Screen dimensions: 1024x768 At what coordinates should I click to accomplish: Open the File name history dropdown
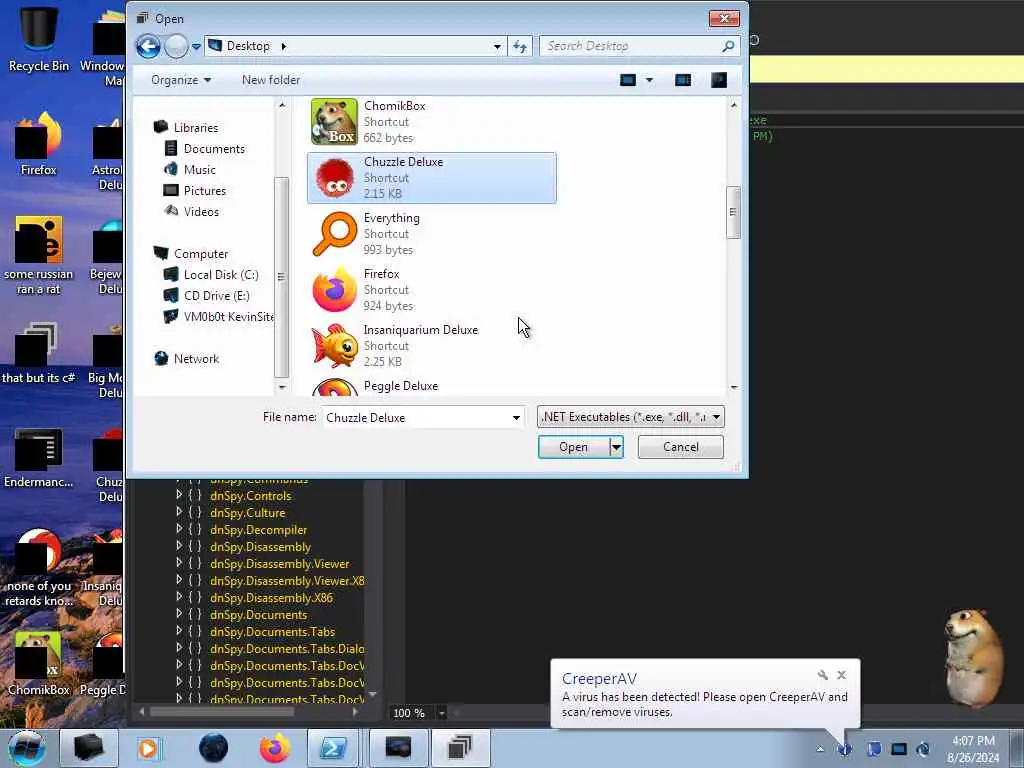516,418
